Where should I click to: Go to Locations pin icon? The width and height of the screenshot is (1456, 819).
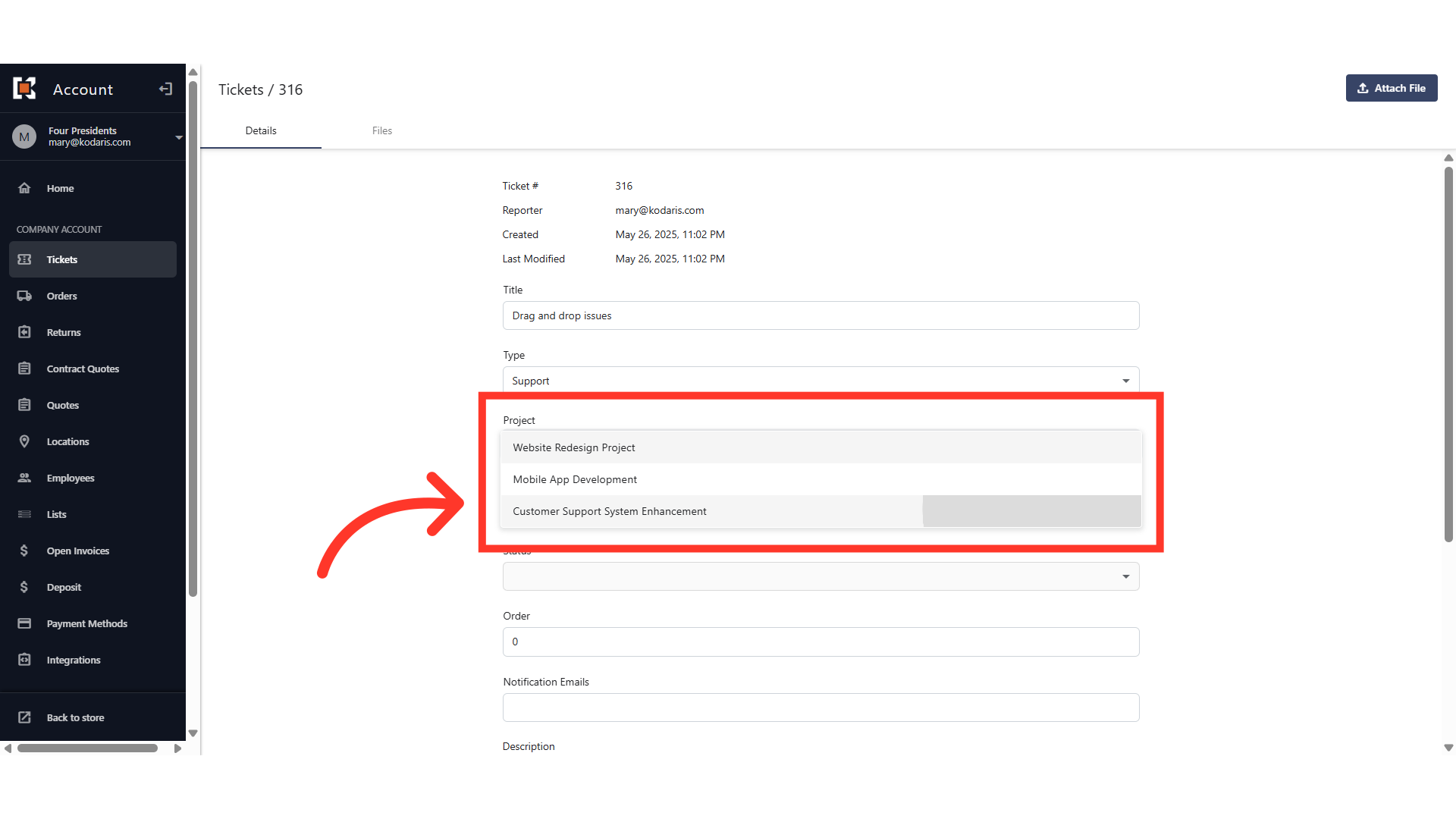point(24,441)
